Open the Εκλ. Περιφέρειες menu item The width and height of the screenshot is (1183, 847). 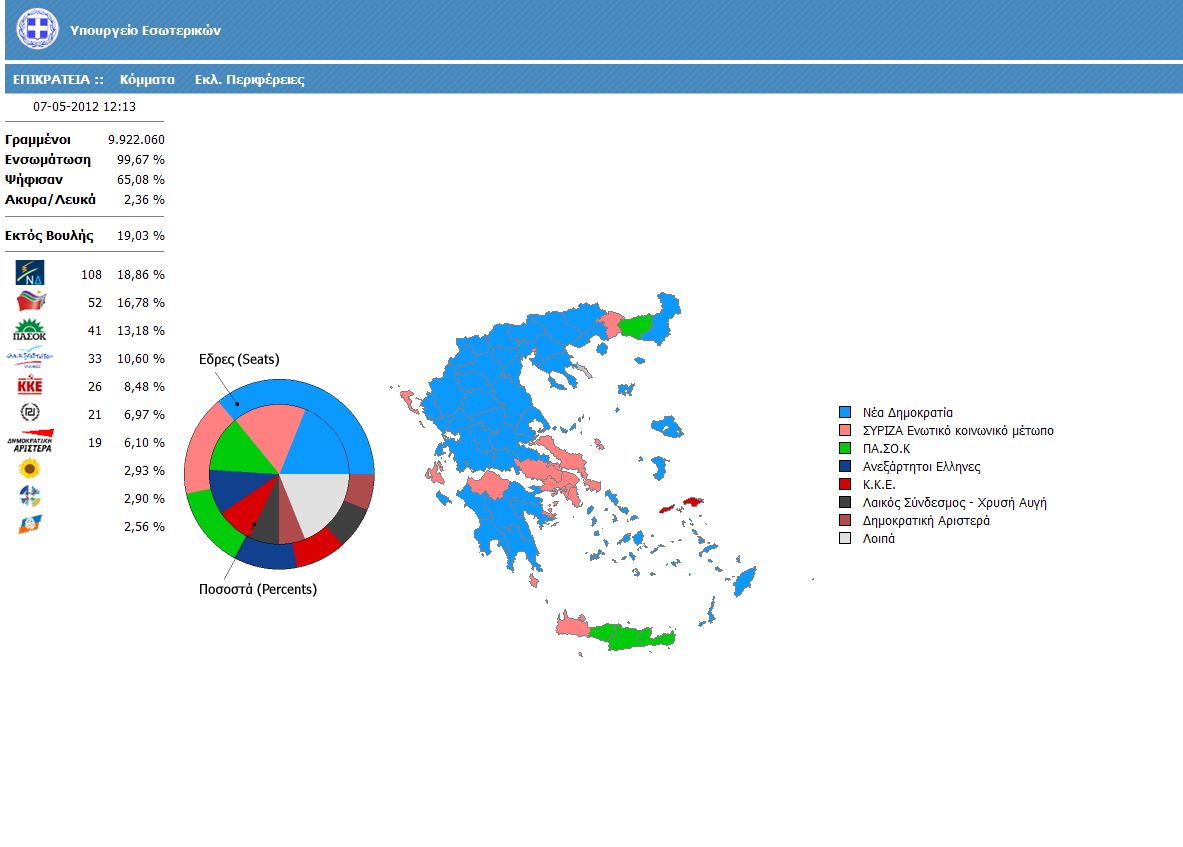point(249,79)
